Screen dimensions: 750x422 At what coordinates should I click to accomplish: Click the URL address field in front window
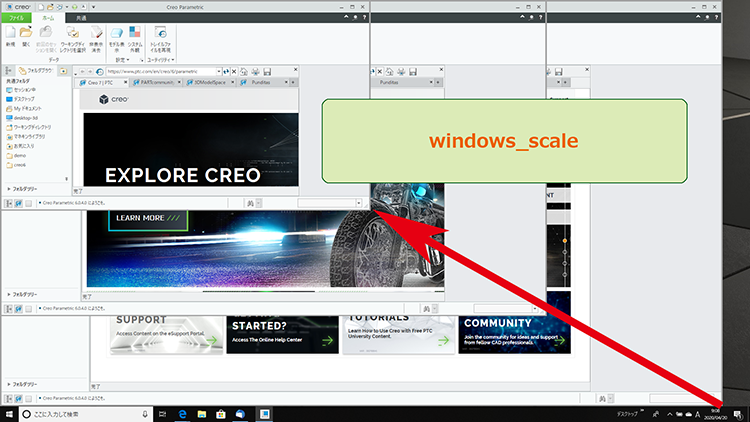tap(161, 72)
